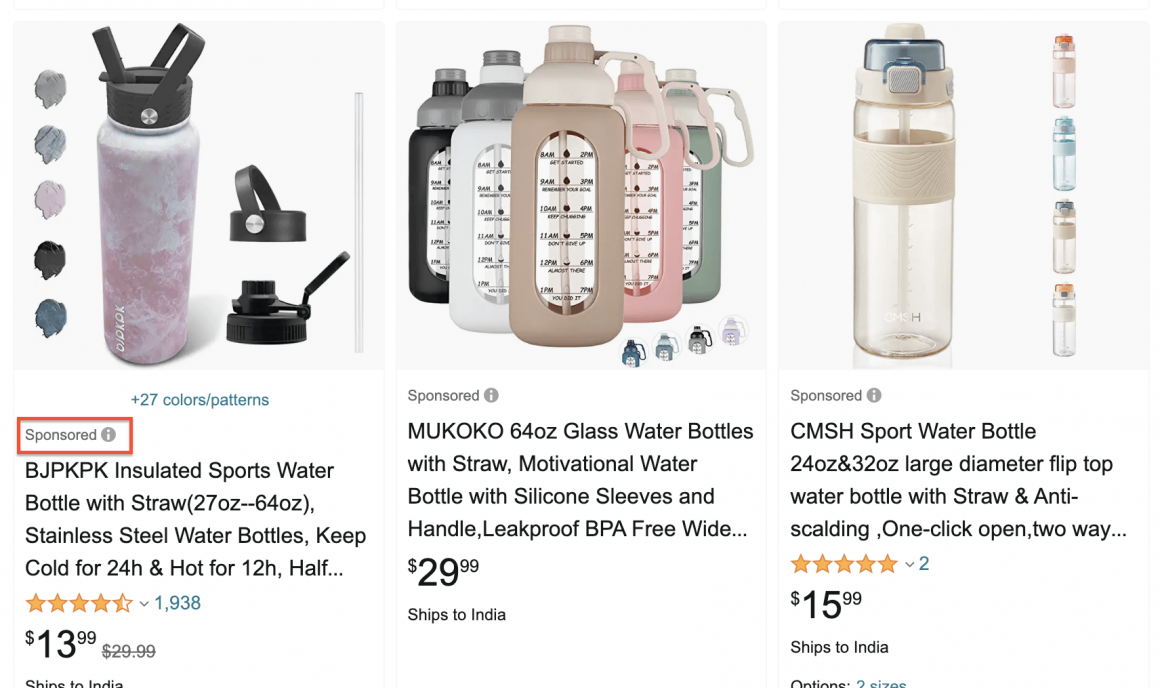The height and width of the screenshot is (688, 1160).
Task: Click the Sponsored info icon on the BJPKPK listing
Action: tap(106, 434)
